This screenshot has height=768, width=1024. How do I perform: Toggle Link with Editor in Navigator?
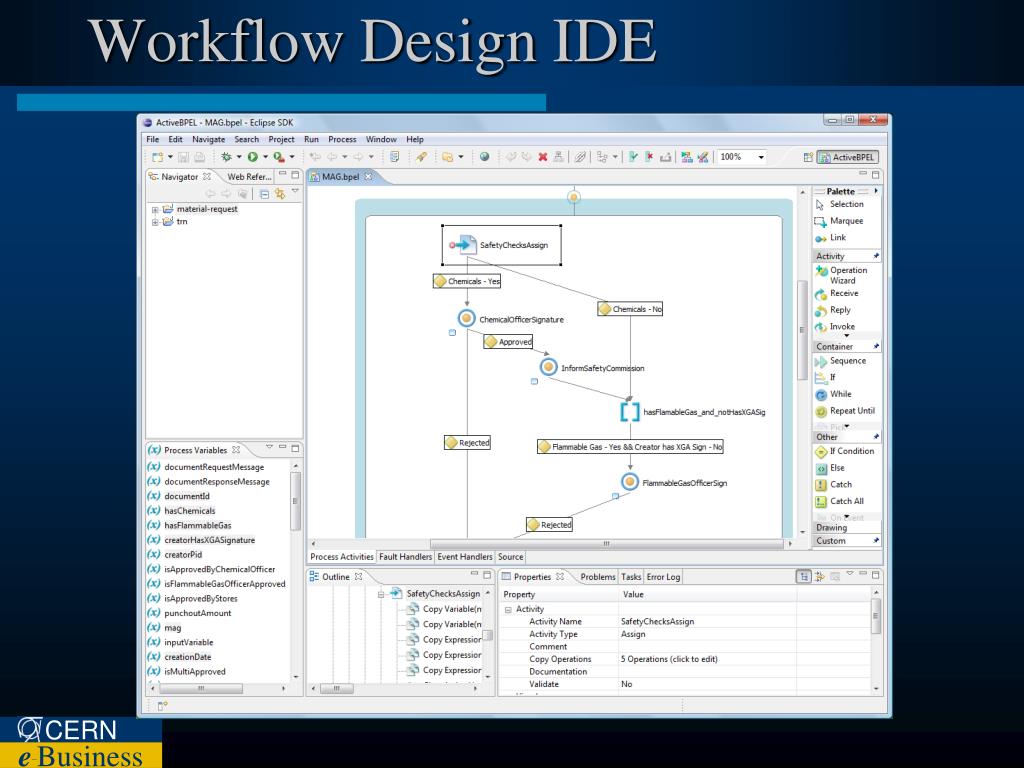(280, 194)
